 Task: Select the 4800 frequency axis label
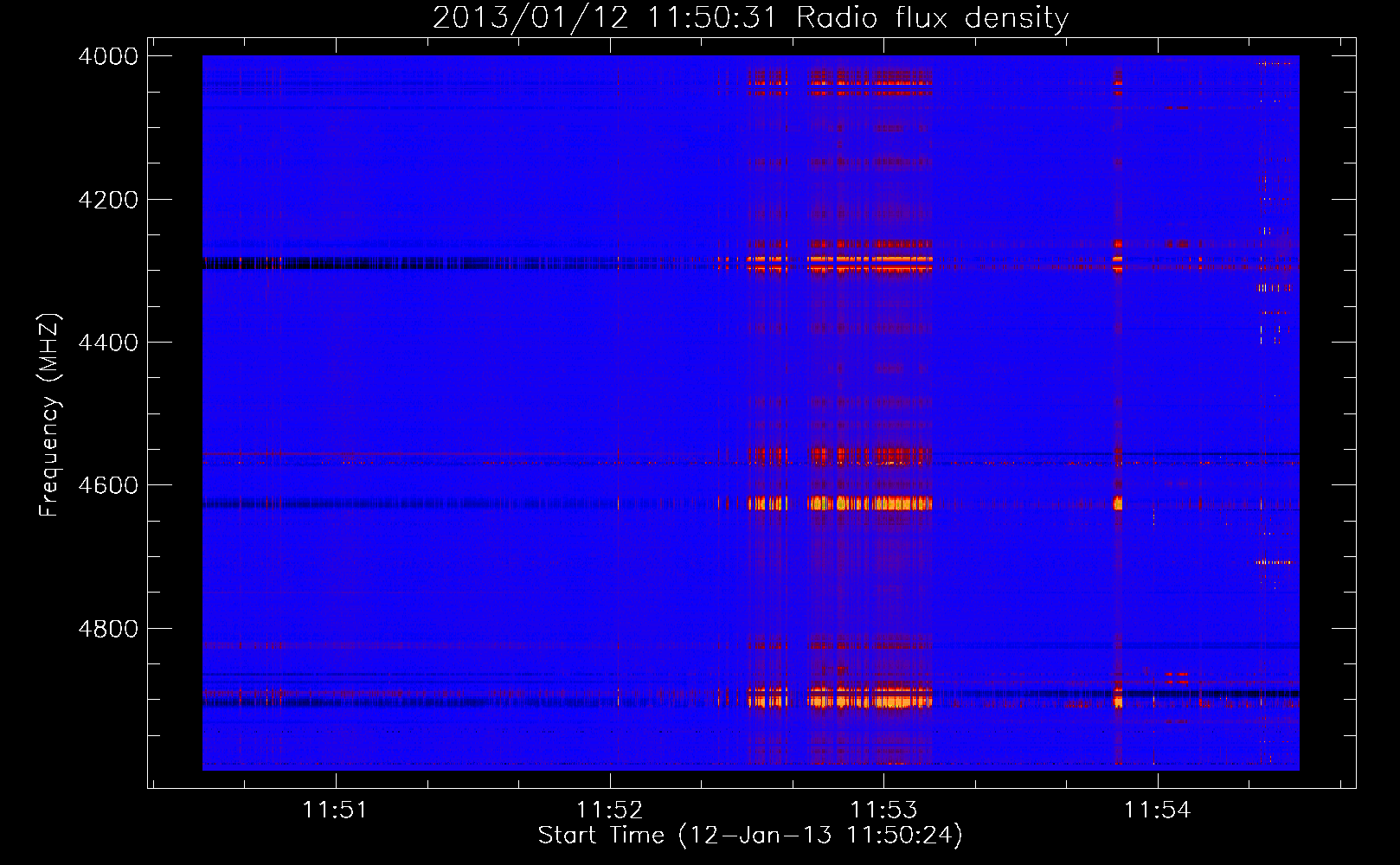(x=108, y=629)
